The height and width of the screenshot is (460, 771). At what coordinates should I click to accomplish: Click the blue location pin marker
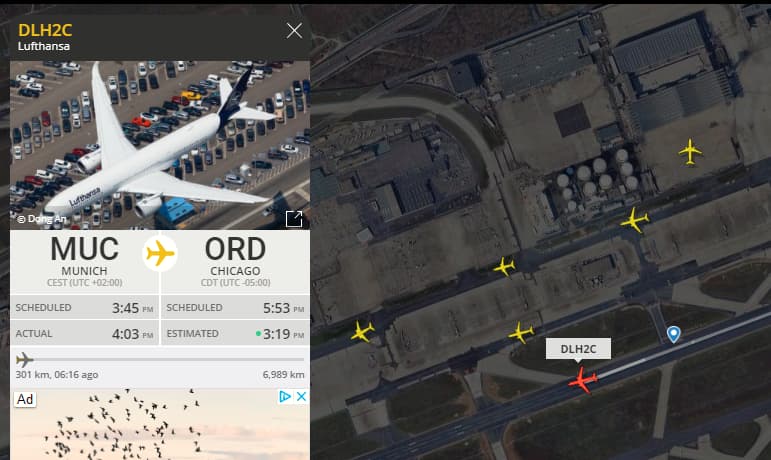(674, 334)
